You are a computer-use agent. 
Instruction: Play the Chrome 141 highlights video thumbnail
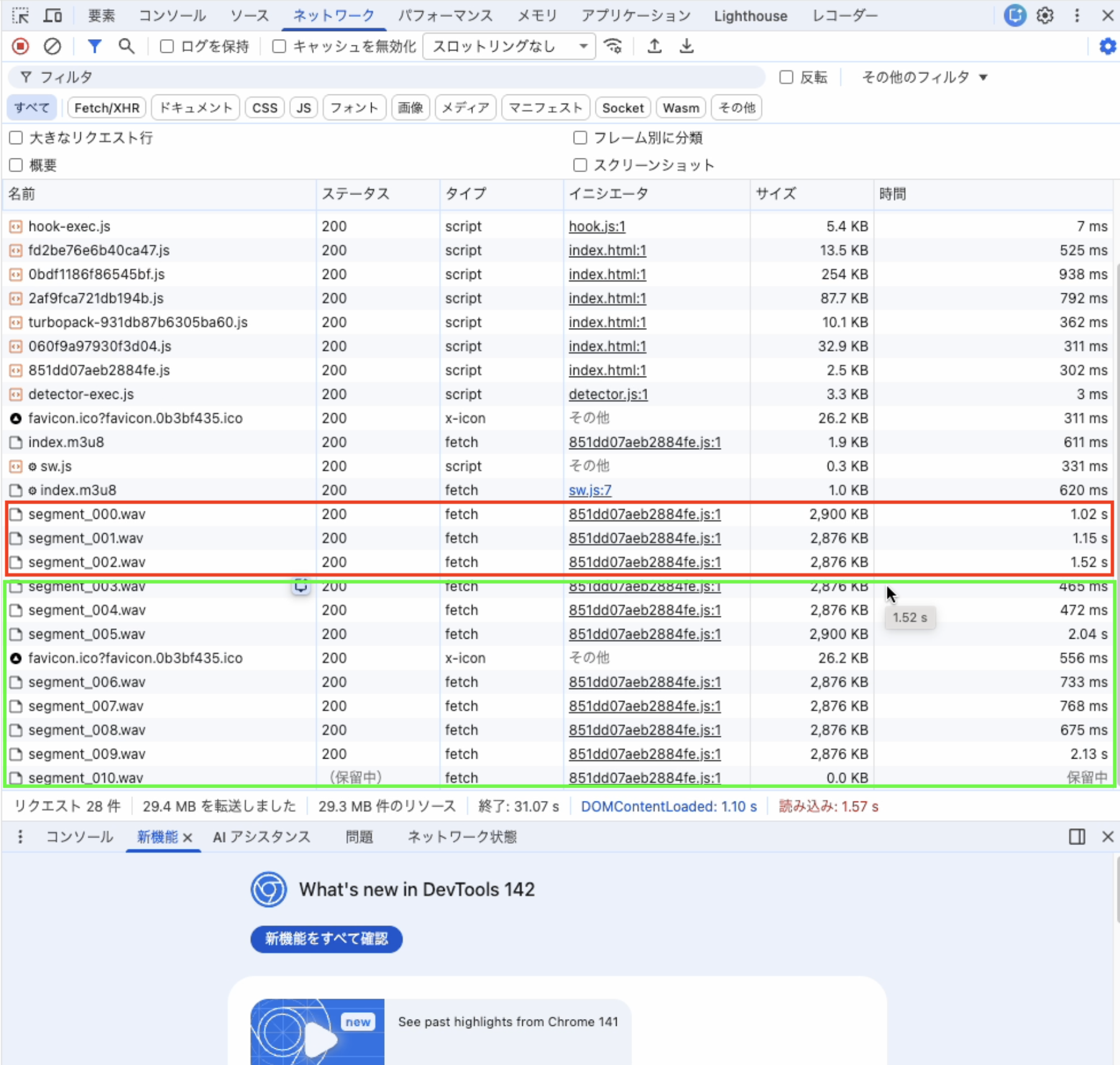[x=318, y=1031]
